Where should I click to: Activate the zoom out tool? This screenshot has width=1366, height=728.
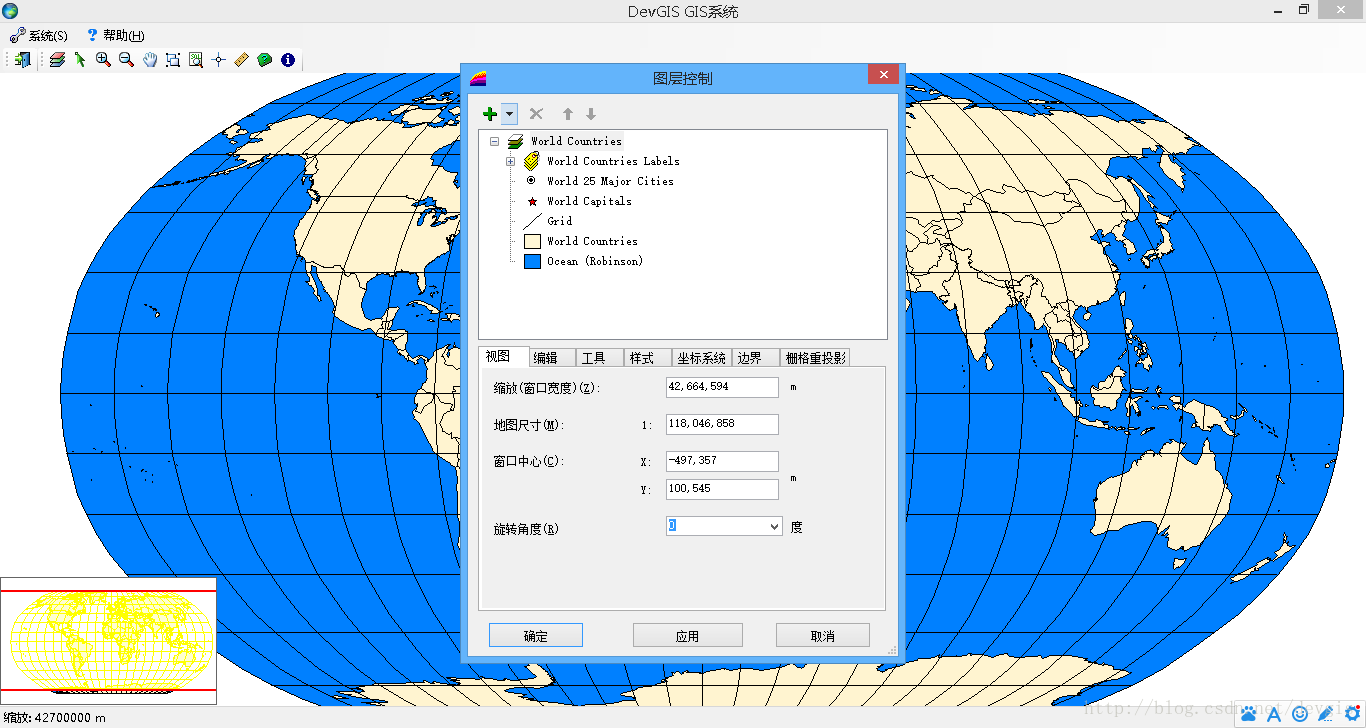pos(126,60)
